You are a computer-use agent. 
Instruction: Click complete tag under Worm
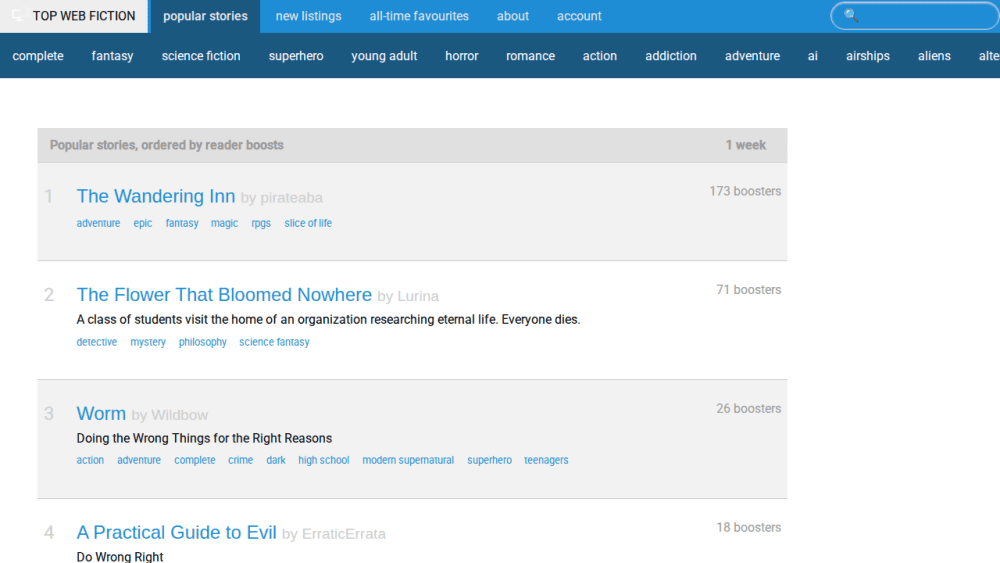click(x=195, y=460)
